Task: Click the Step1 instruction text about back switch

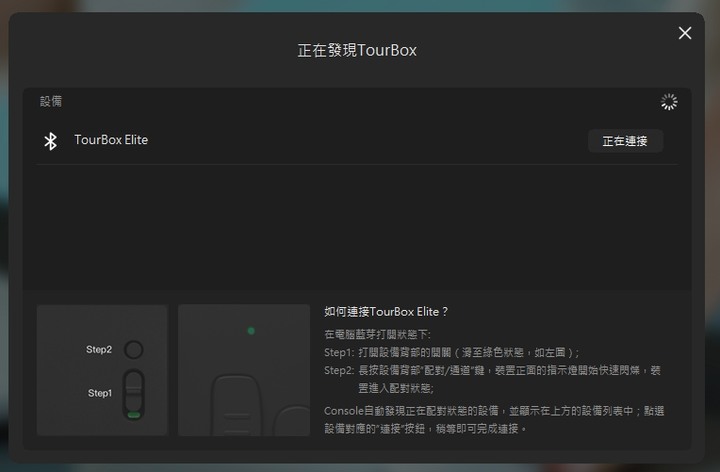Action: click(x=452, y=353)
